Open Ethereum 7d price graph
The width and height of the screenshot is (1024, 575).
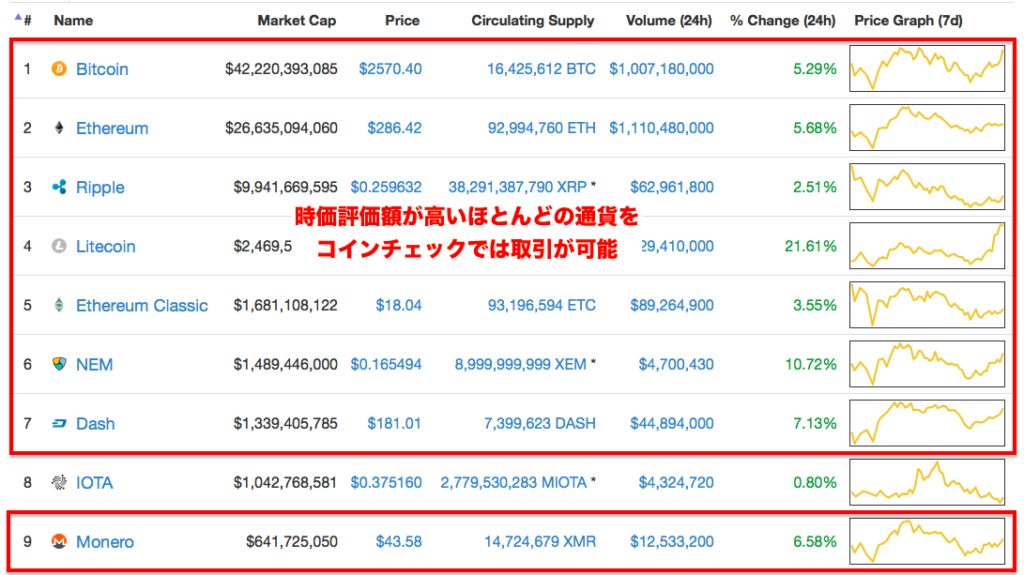click(927, 127)
